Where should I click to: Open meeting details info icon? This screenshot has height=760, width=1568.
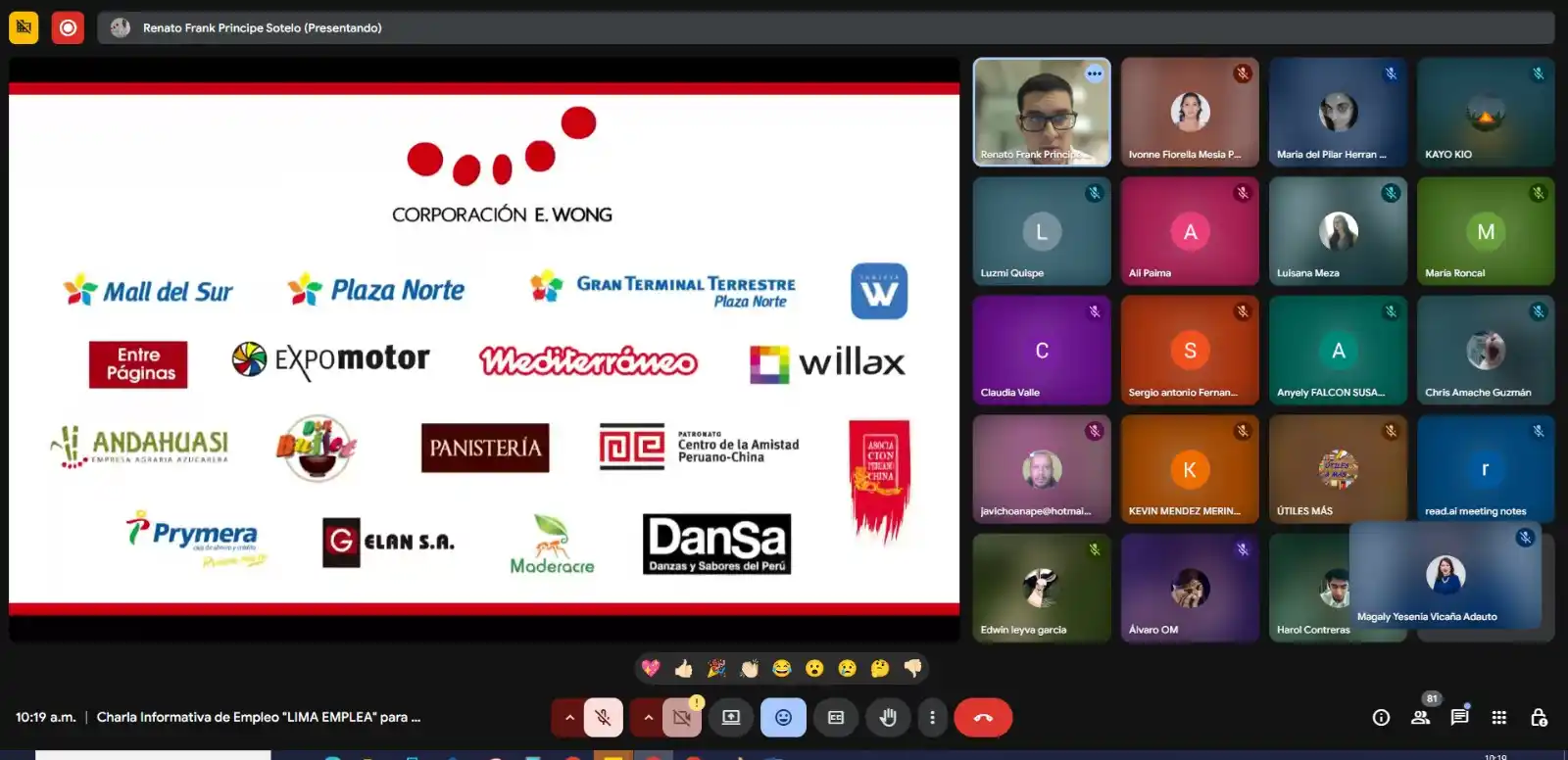(x=1381, y=718)
